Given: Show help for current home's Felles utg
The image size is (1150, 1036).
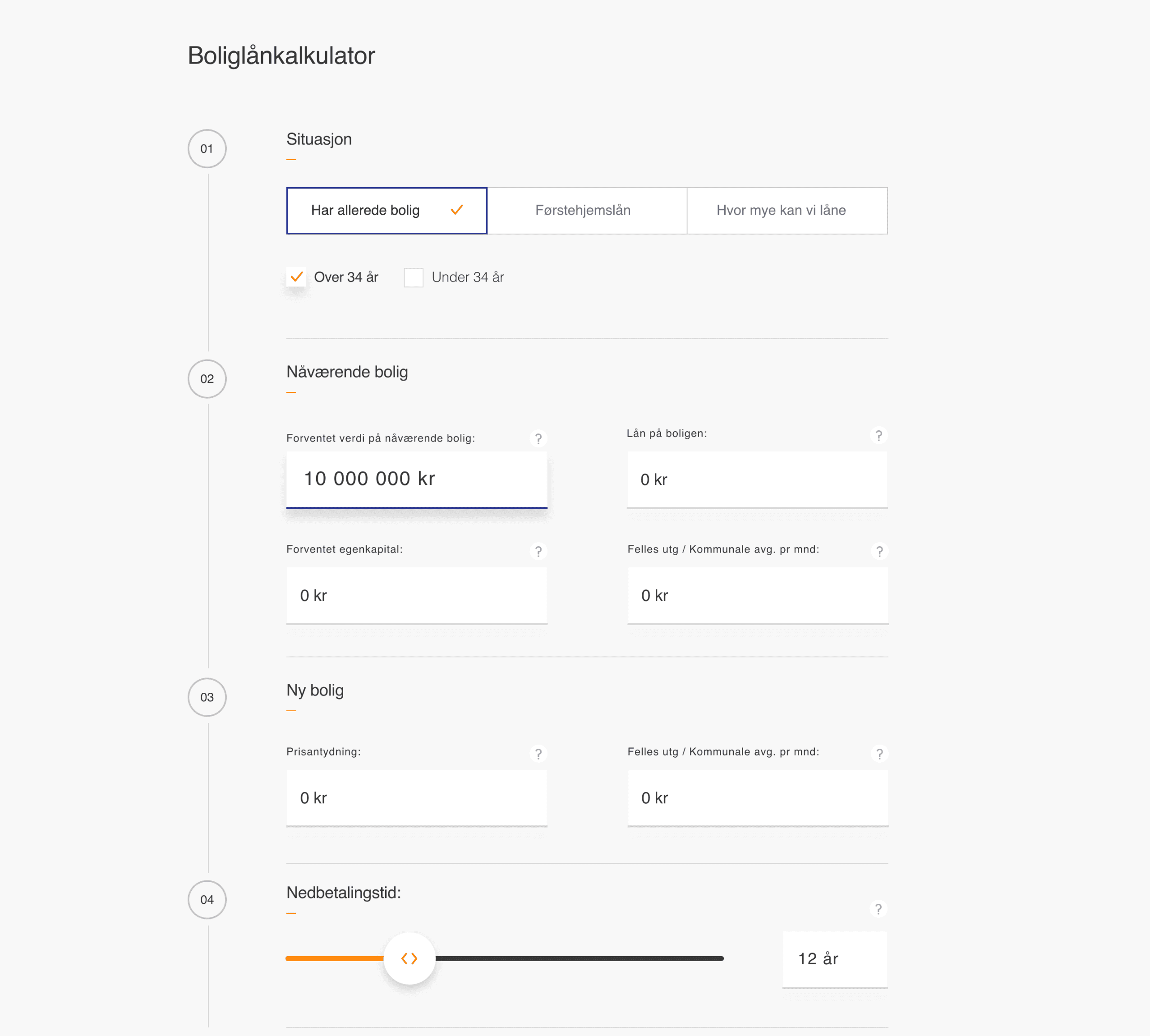Looking at the screenshot, I should pyautogui.click(x=879, y=551).
